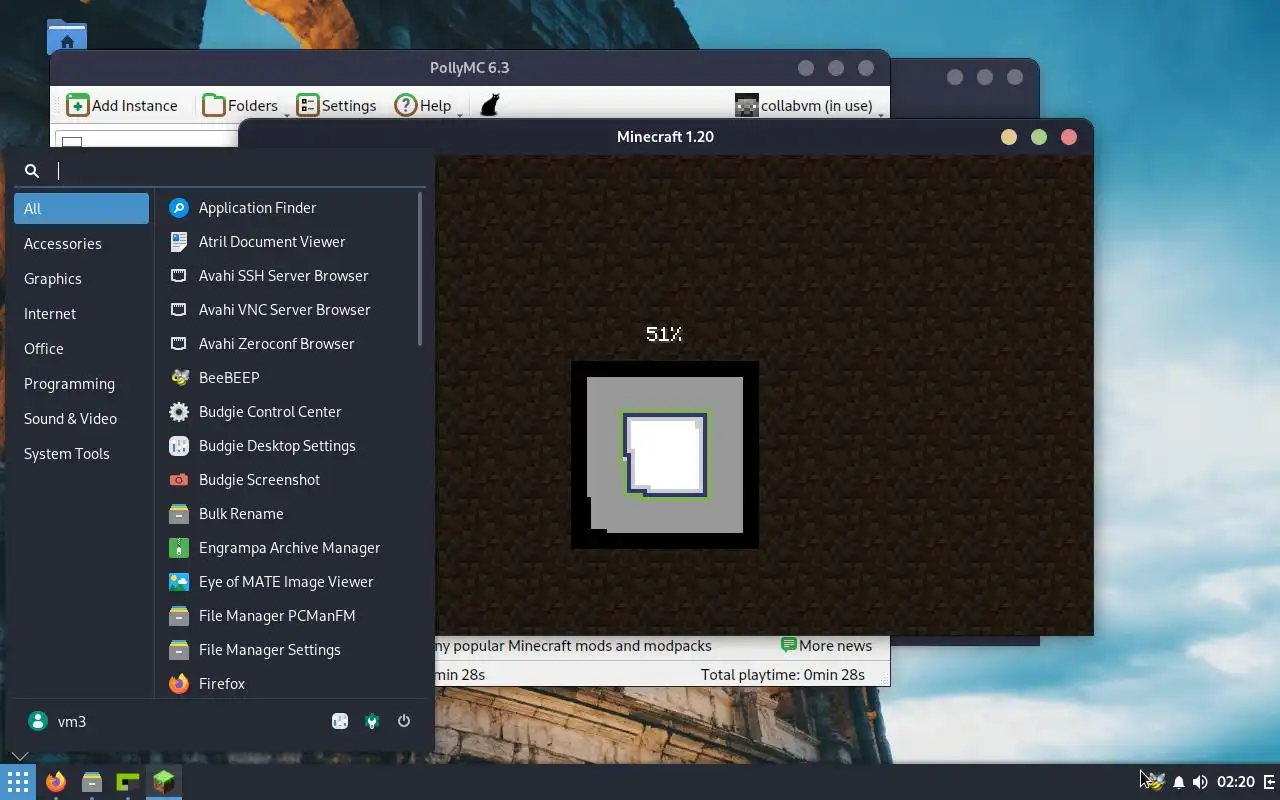1280x800 pixels.
Task: Click the clock showing 02:20
Action: point(1236,782)
